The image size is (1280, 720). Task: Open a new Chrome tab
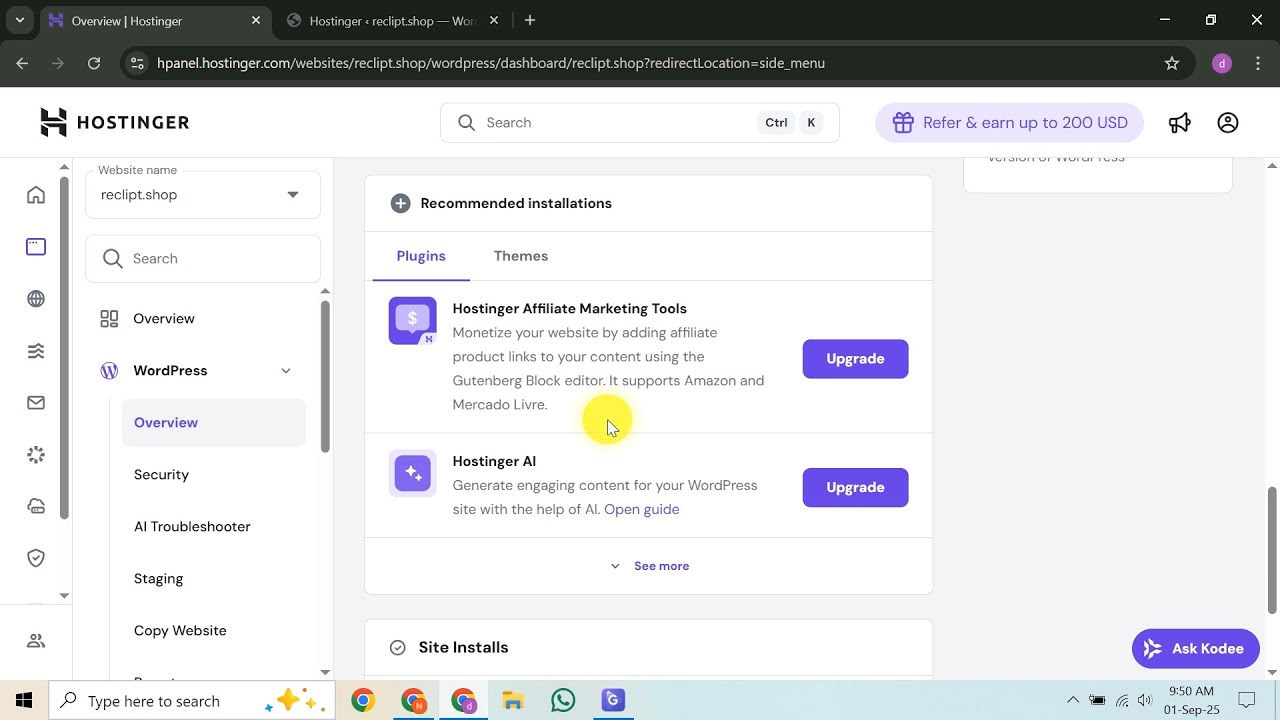(x=530, y=20)
